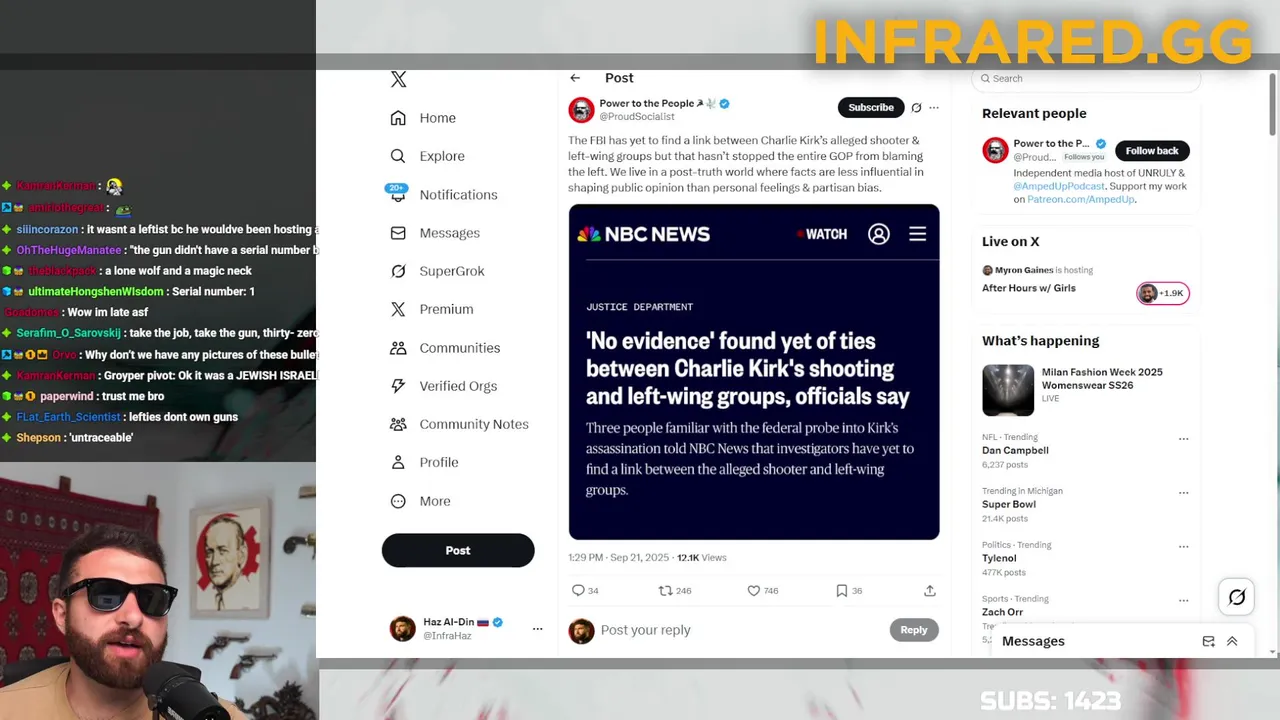Open the post's three-dot options menu
Viewport: 1280px width, 720px height.
934,108
